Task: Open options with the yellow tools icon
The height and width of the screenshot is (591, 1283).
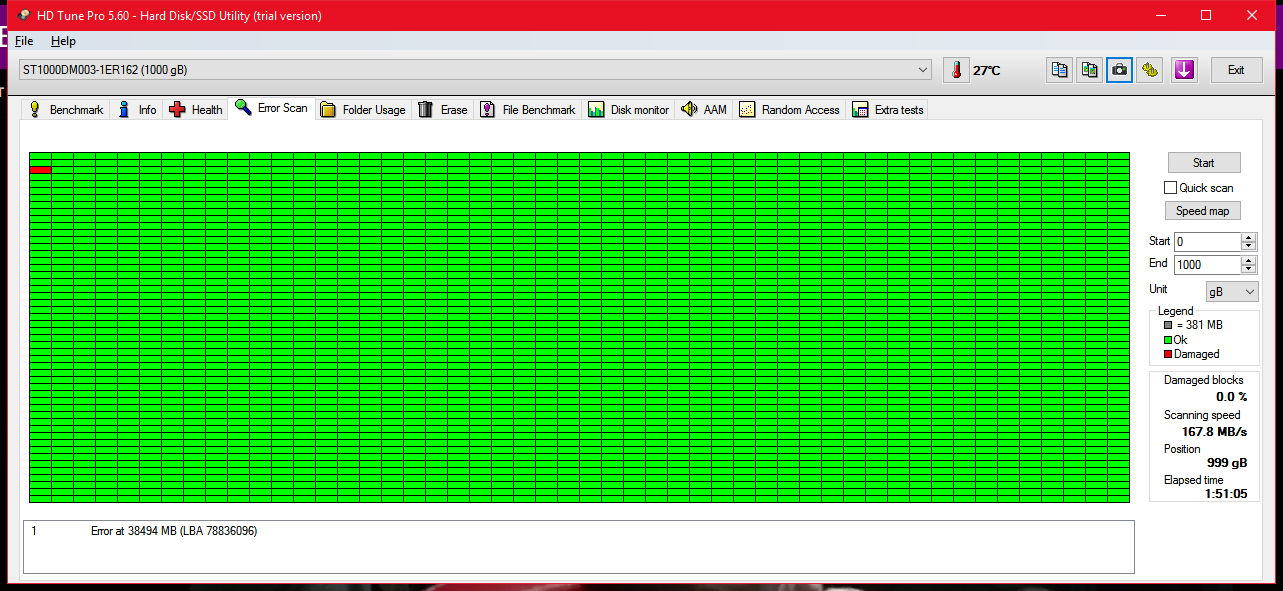Action: [1150, 70]
